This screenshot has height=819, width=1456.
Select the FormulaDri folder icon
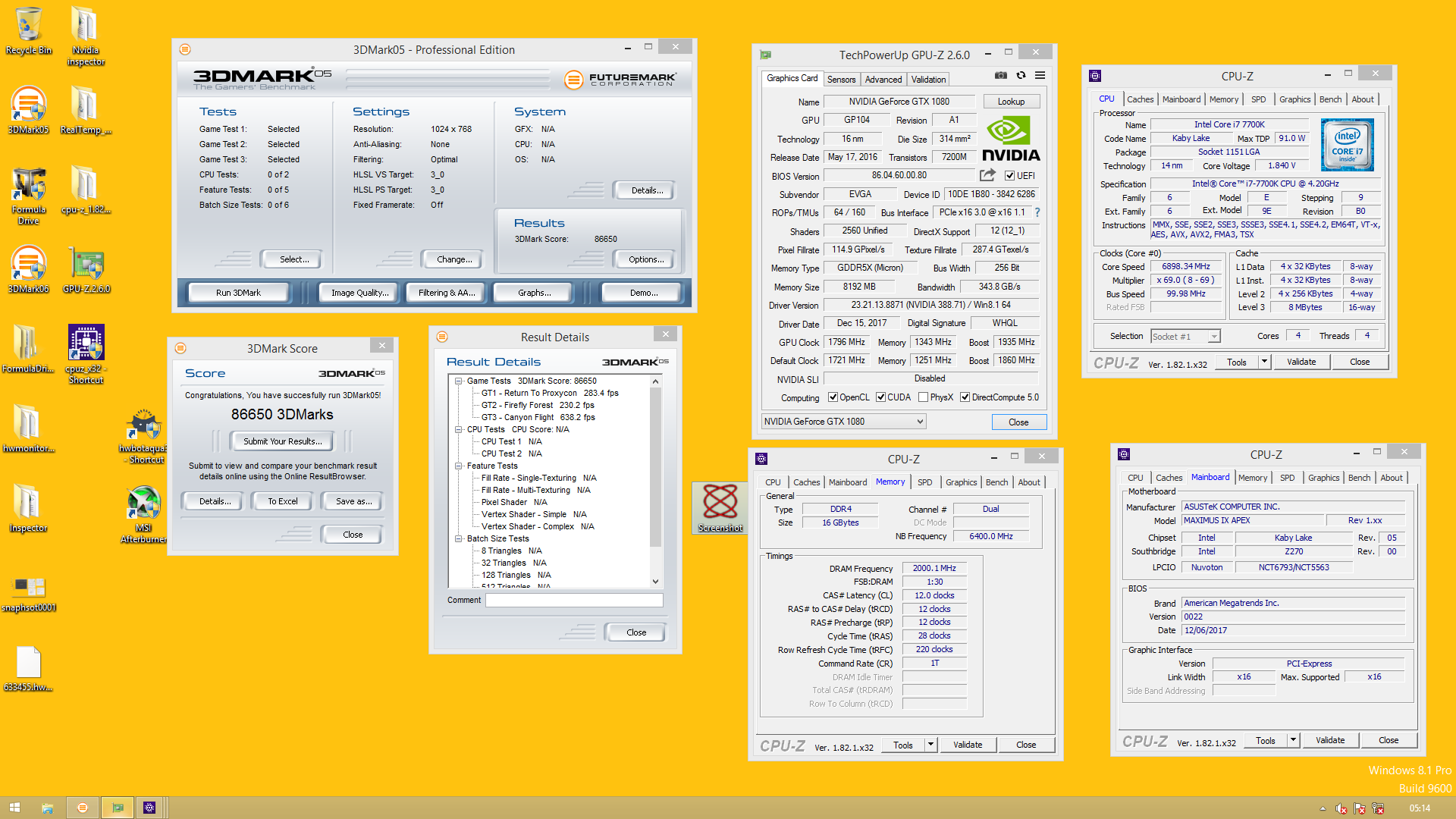point(28,349)
